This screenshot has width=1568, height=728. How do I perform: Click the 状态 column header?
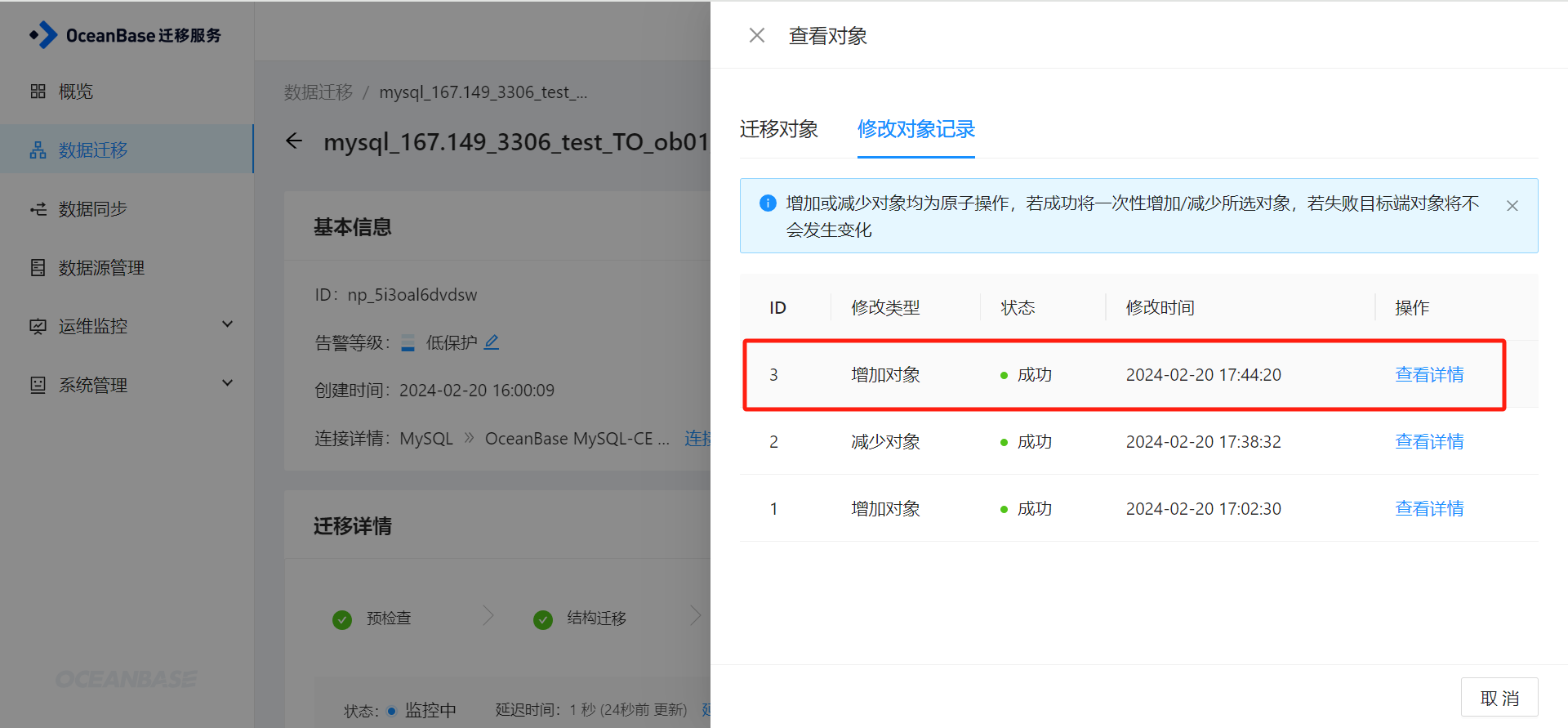[x=1018, y=308]
